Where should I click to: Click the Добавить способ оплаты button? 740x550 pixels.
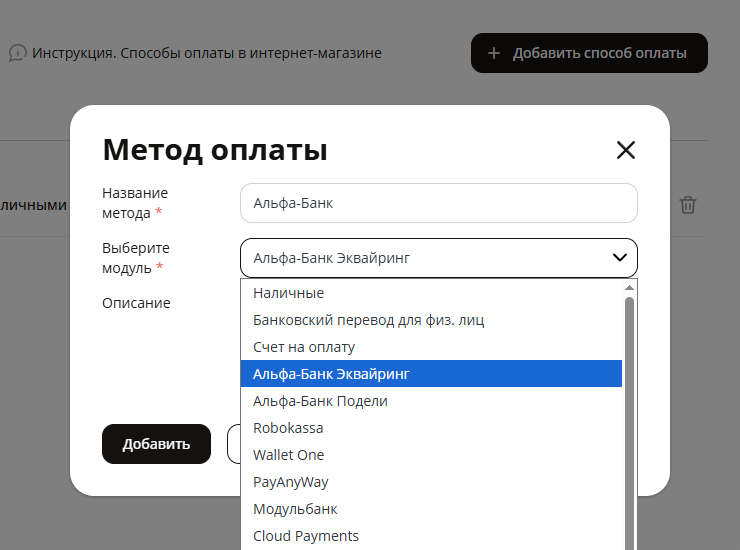pyautogui.click(x=589, y=53)
